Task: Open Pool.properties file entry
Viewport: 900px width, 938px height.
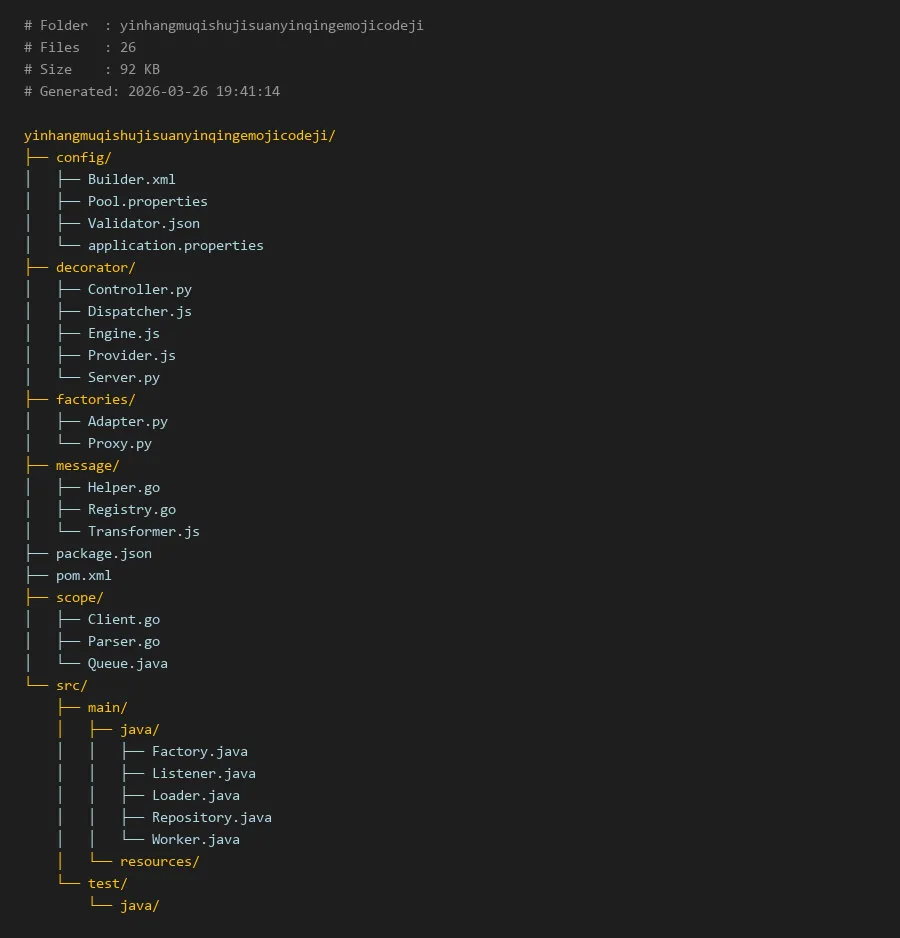Action: 147,201
